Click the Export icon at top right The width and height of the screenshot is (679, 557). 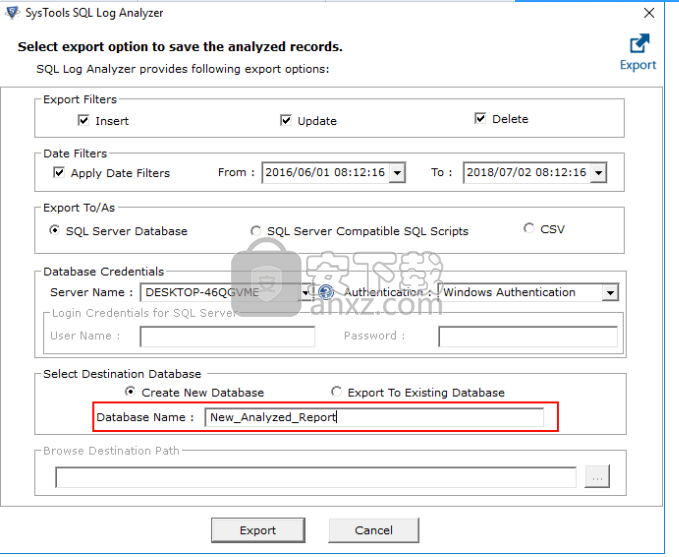639,52
